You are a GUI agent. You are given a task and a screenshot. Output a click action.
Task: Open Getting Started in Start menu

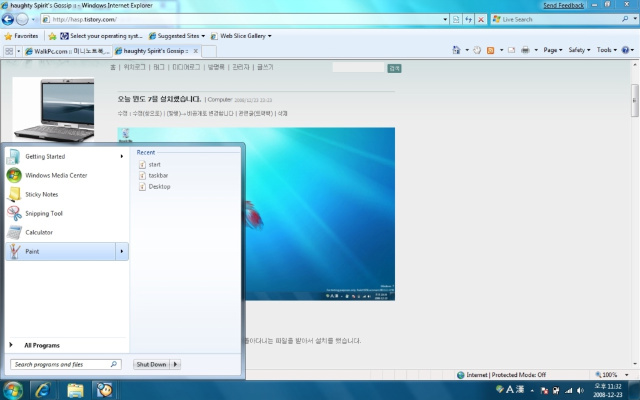pos(67,156)
